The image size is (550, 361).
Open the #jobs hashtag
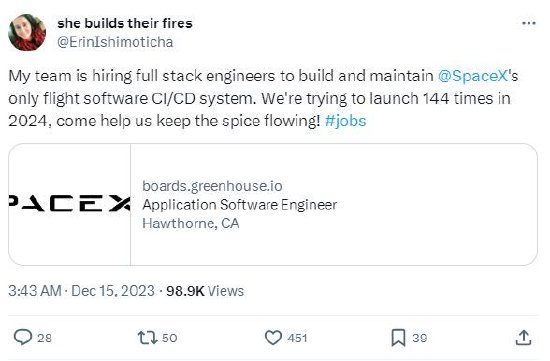(346, 121)
